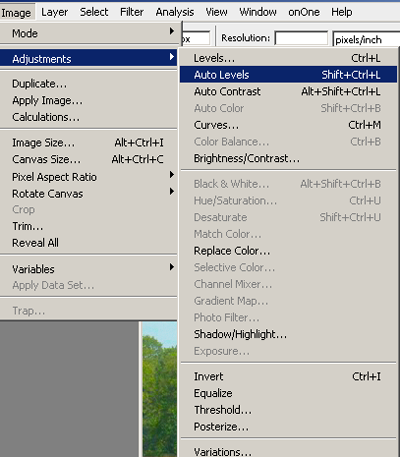
Task: Click the forest photo in canvas
Action: pos(160,389)
